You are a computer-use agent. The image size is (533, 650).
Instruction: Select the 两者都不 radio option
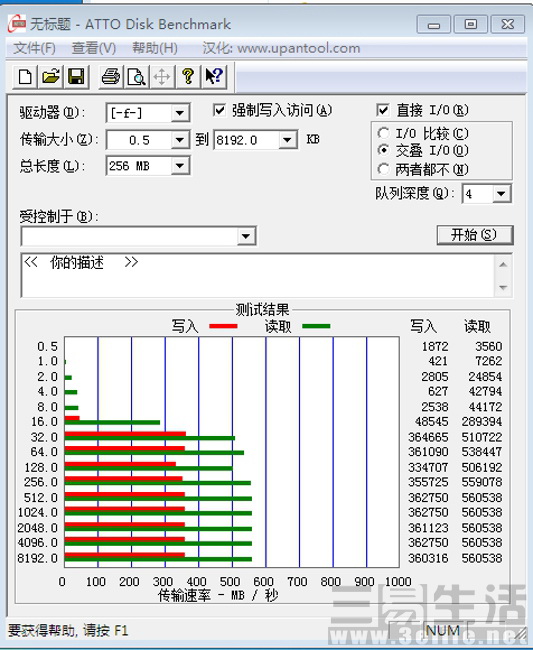tap(383, 169)
